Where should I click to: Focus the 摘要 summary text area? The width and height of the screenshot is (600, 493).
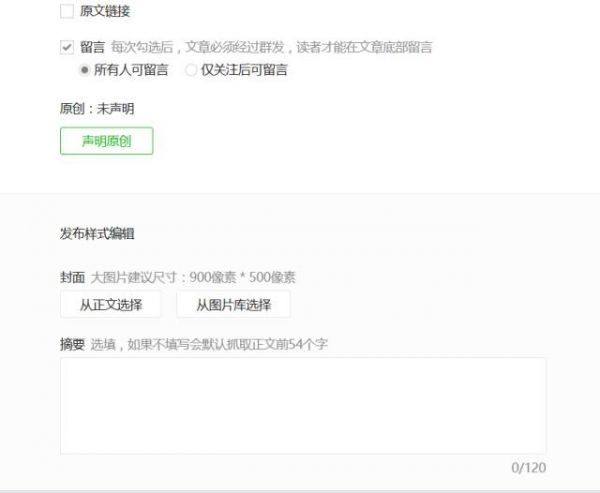coord(303,406)
